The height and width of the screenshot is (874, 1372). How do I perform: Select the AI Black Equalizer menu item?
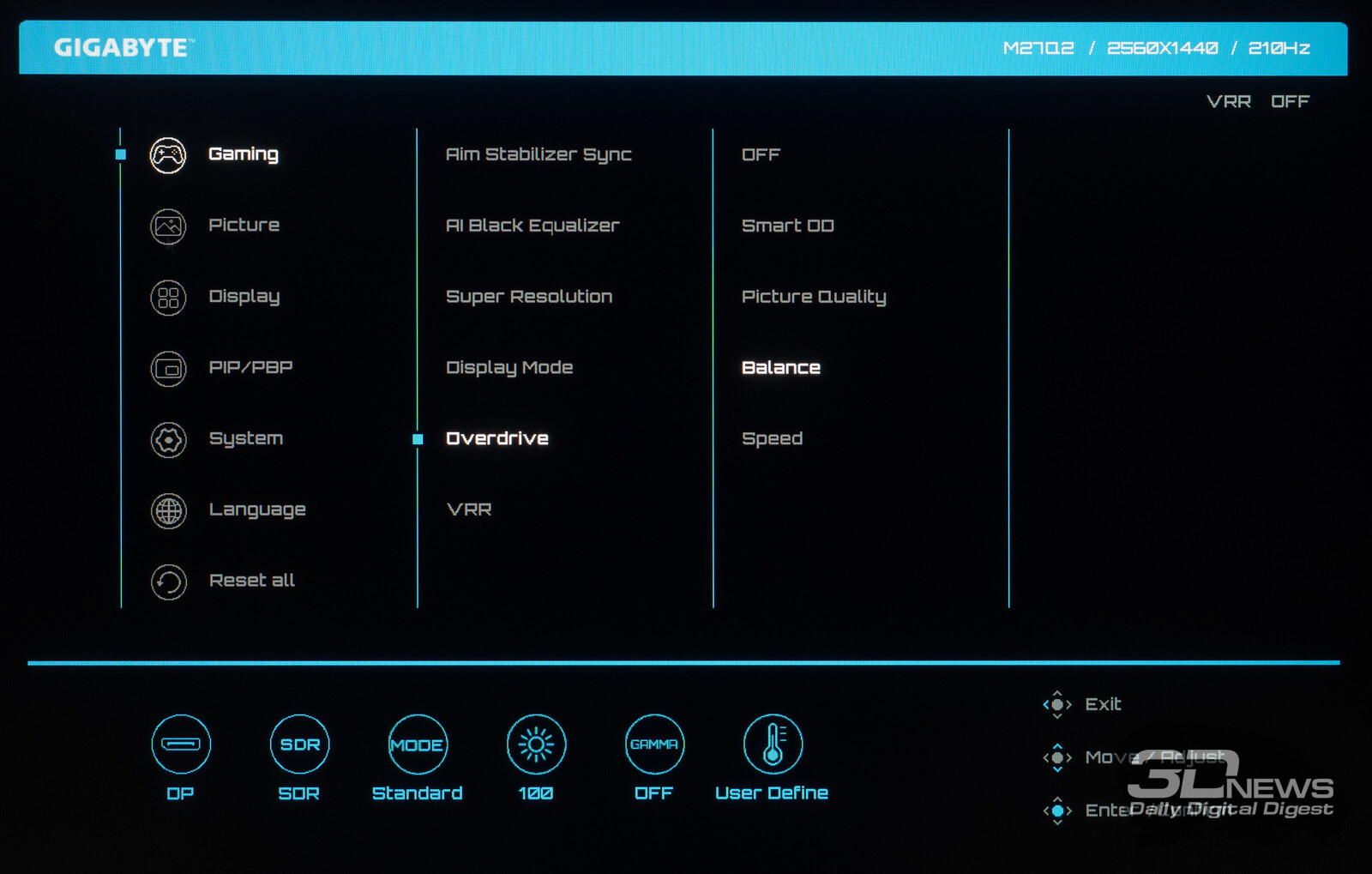pos(533,226)
